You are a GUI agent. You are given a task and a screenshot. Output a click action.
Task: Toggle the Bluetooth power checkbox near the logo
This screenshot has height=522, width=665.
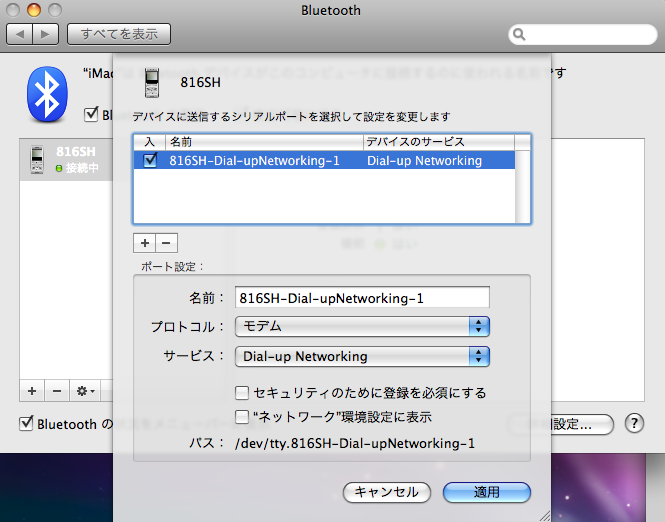(91, 114)
